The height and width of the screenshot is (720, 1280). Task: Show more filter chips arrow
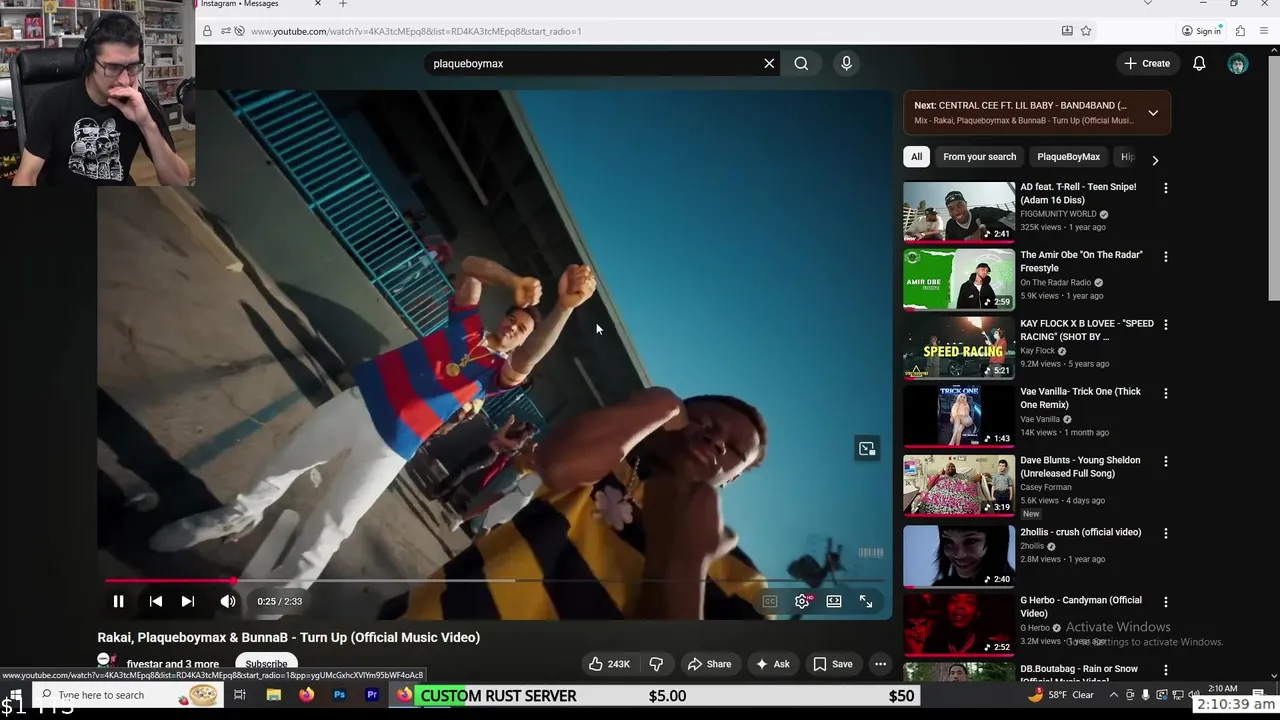[x=1155, y=160]
